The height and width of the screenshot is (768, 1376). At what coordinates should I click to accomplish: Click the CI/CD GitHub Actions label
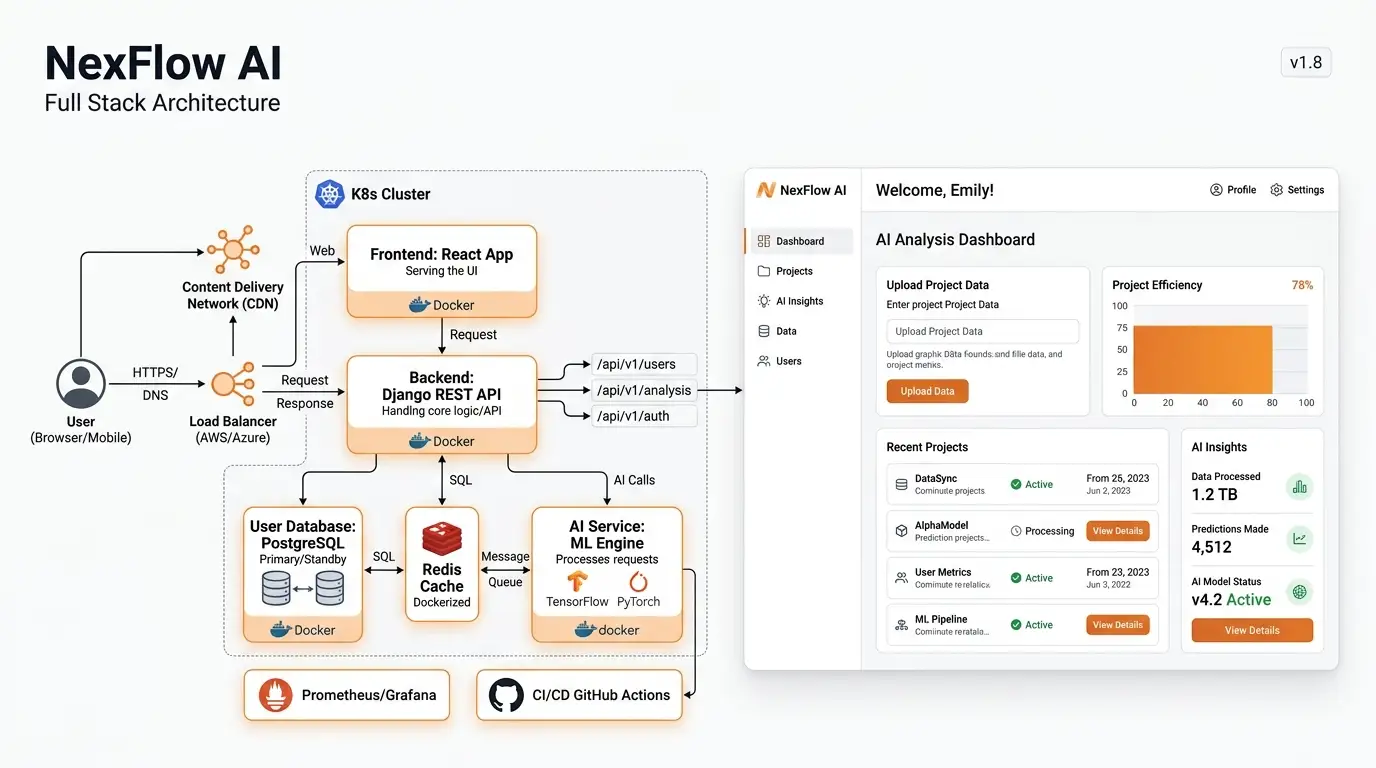(601, 695)
